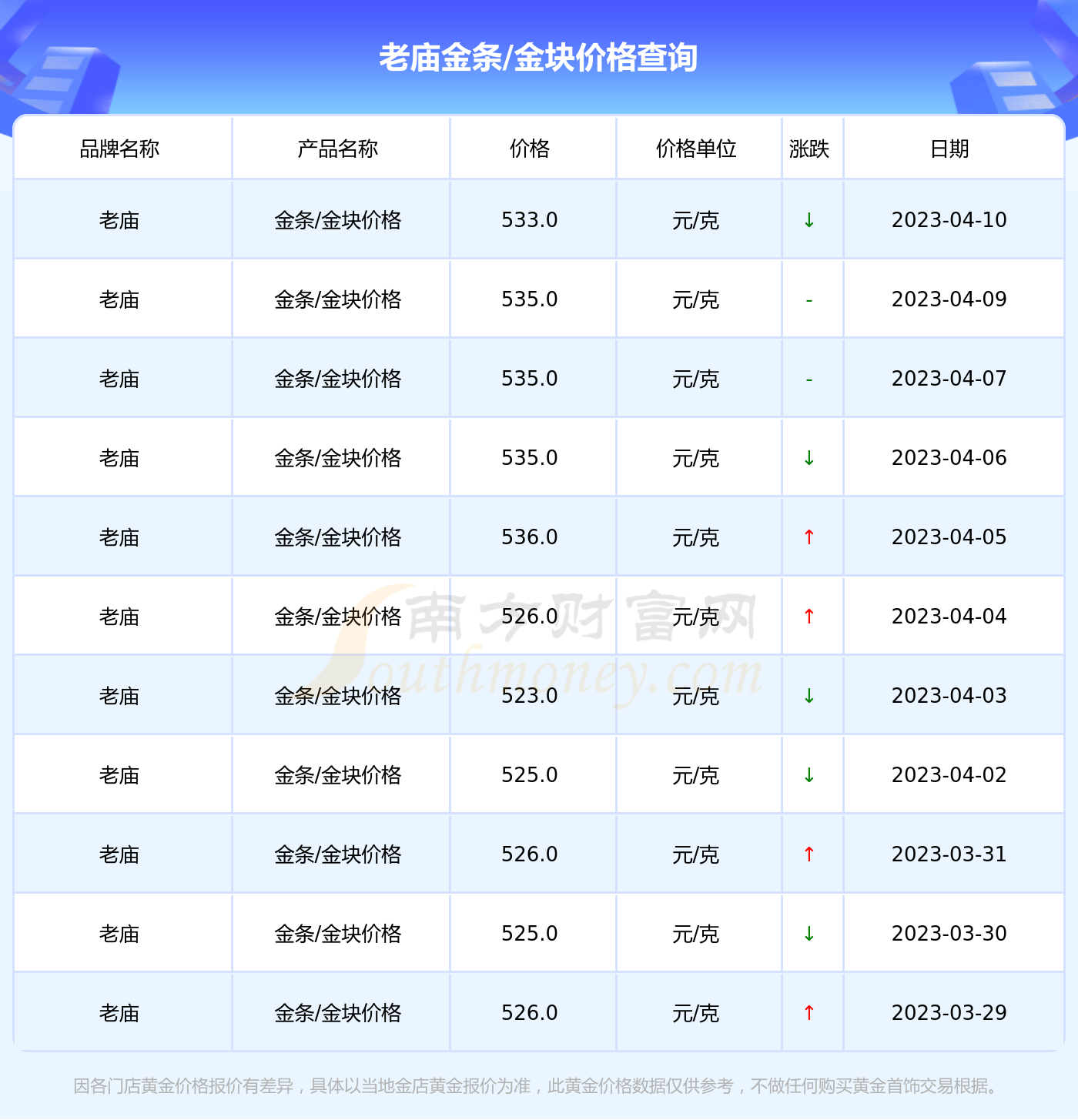Click the down arrow for 2023-04-10
This screenshot has height=1120, width=1078.
(809, 220)
